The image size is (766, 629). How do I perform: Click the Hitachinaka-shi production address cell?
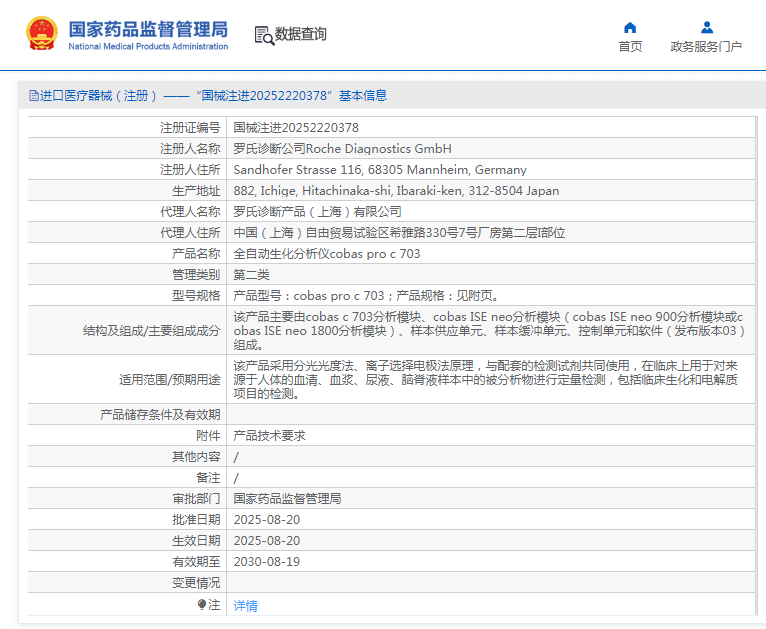(x=396, y=190)
